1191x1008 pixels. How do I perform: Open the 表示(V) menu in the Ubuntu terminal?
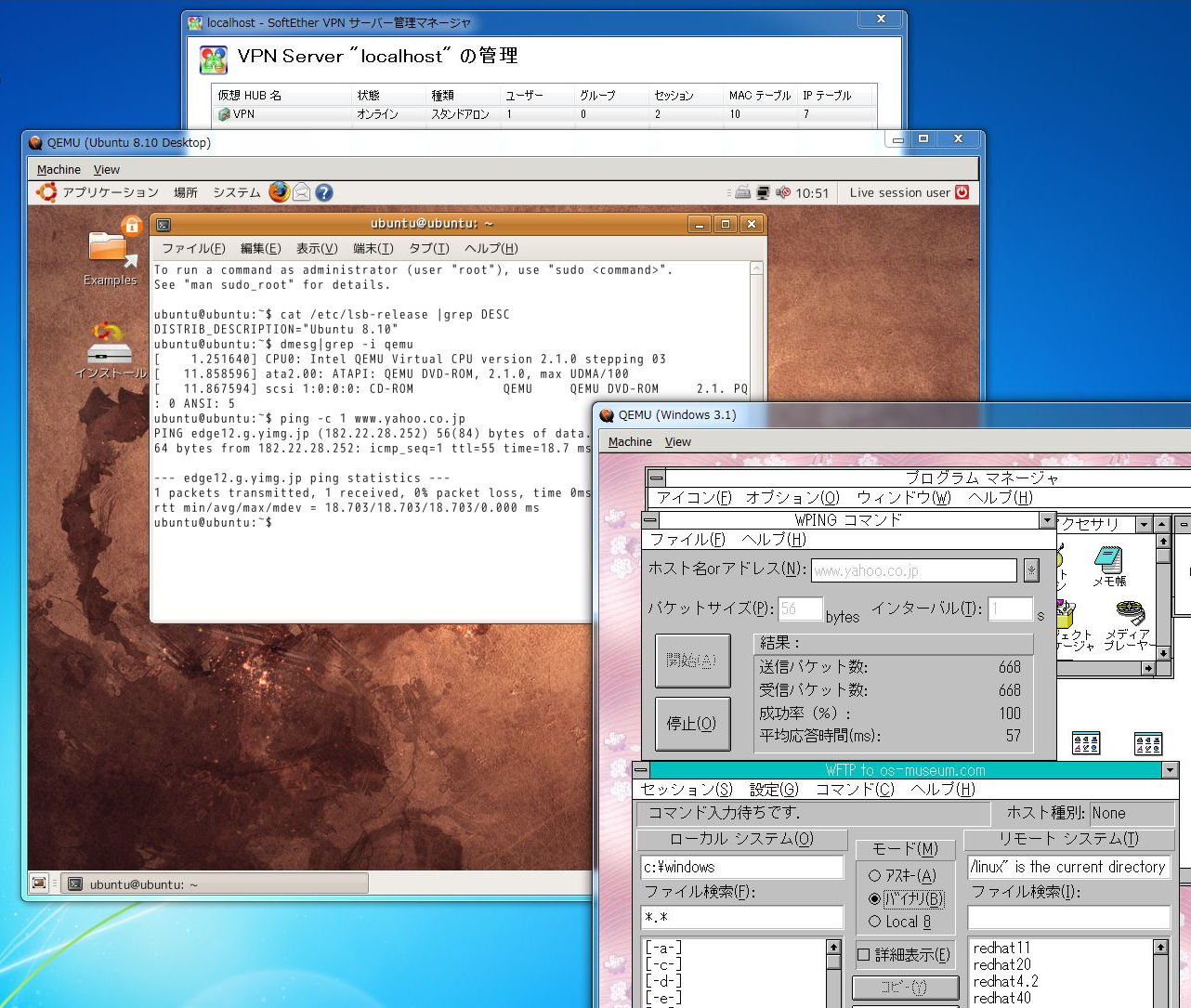317,248
